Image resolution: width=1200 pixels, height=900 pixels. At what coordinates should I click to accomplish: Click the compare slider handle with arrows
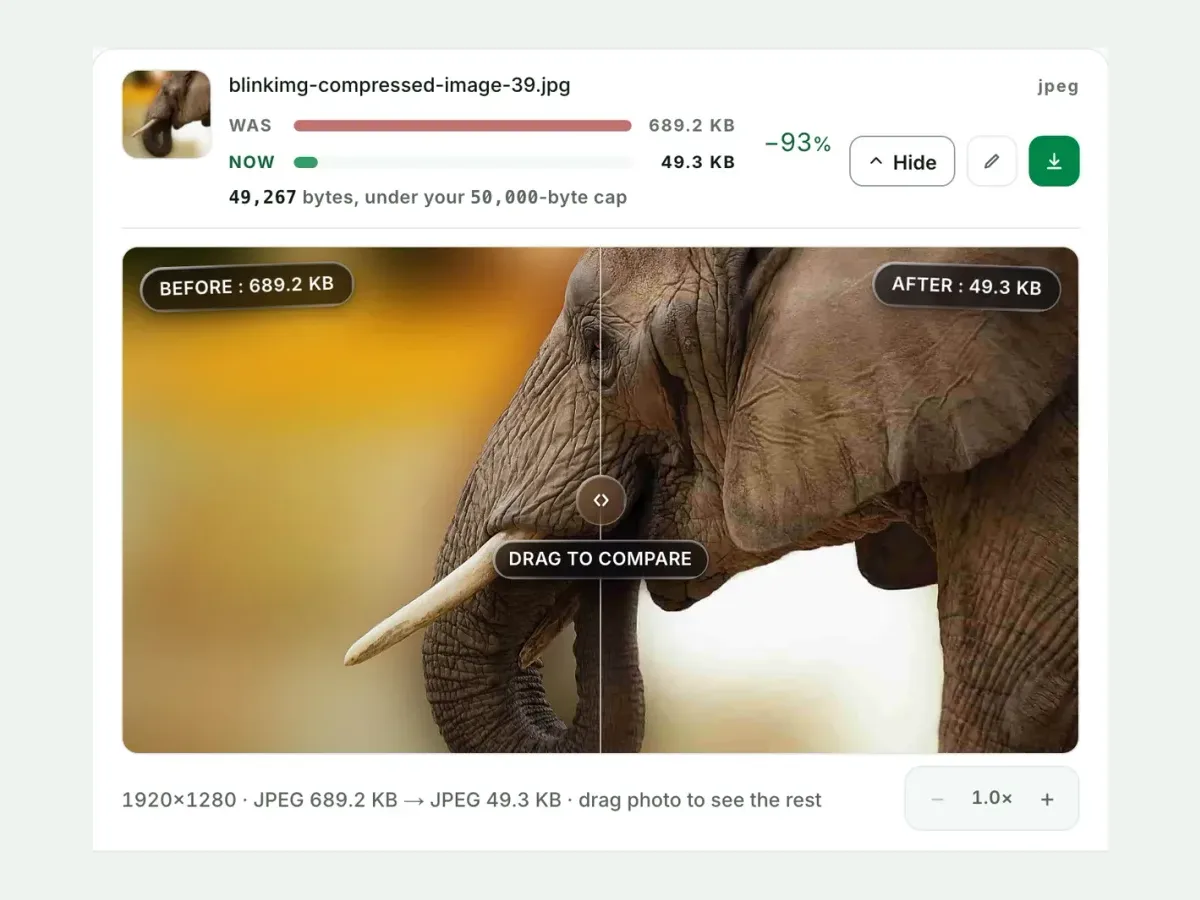[x=601, y=500]
